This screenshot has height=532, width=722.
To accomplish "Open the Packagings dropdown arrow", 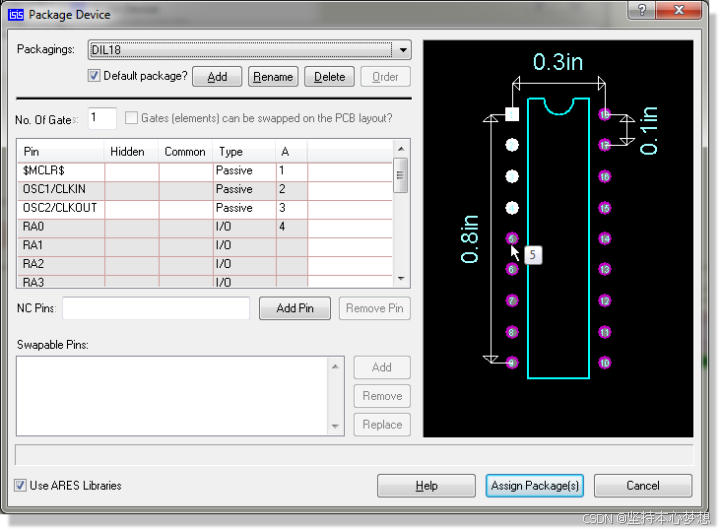I will tap(403, 50).
